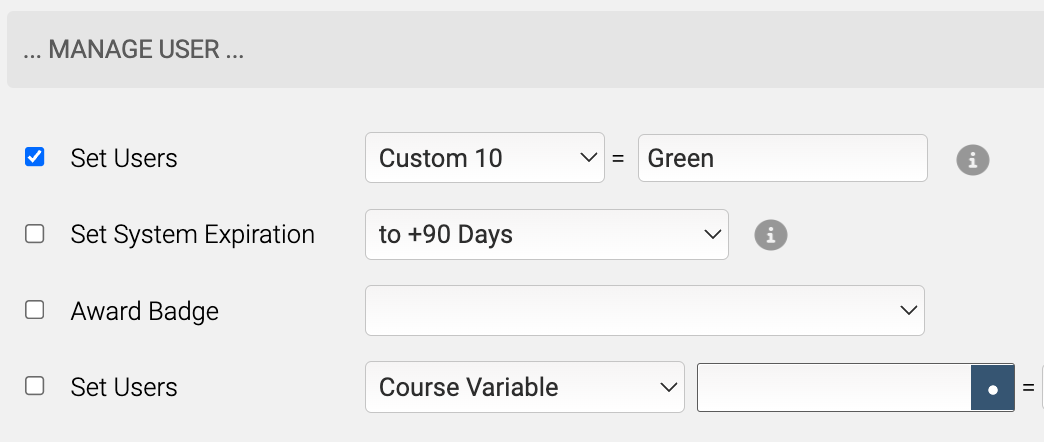Open the Custom 10 dropdown
The width and height of the screenshot is (1044, 442).
point(485,158)
